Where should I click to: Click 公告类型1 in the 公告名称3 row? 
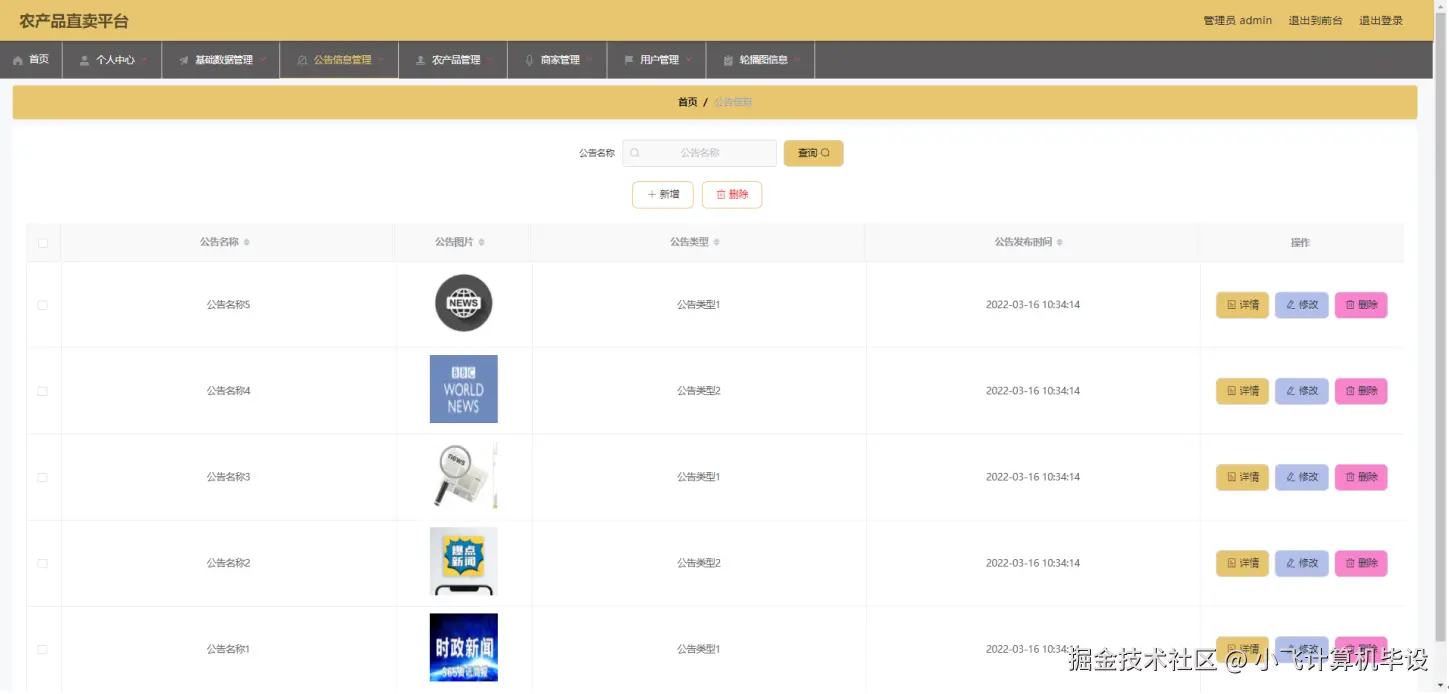coord(698,477)
